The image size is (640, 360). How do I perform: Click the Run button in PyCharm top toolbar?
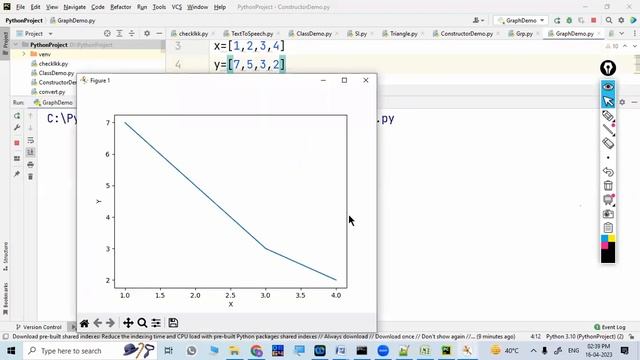coord(557,20)
